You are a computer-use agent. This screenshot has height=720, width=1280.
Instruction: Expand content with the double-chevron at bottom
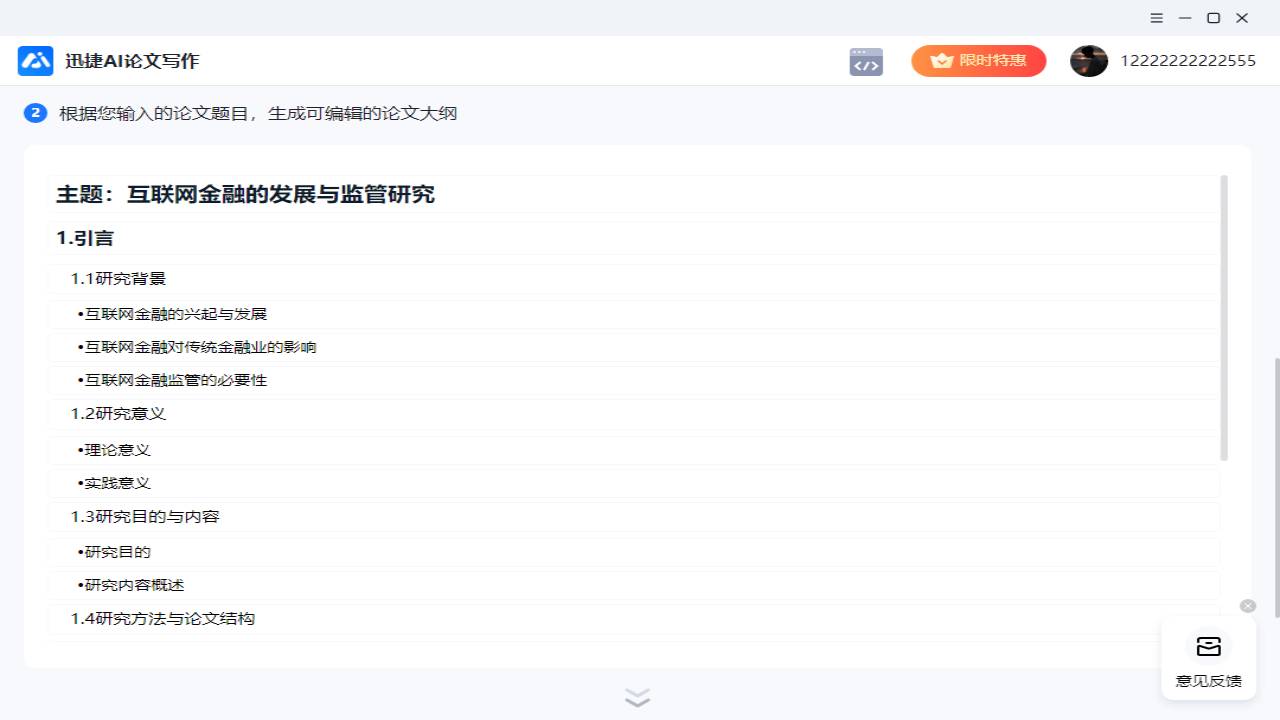(x=637, y=697)
